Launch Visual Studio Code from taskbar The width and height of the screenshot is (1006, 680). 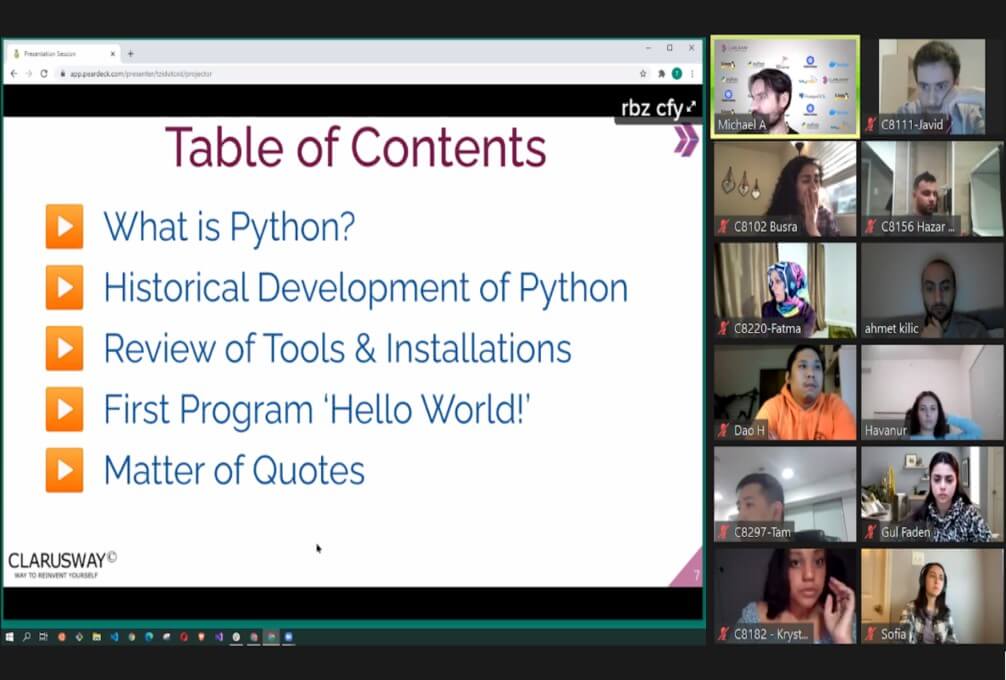115,636
